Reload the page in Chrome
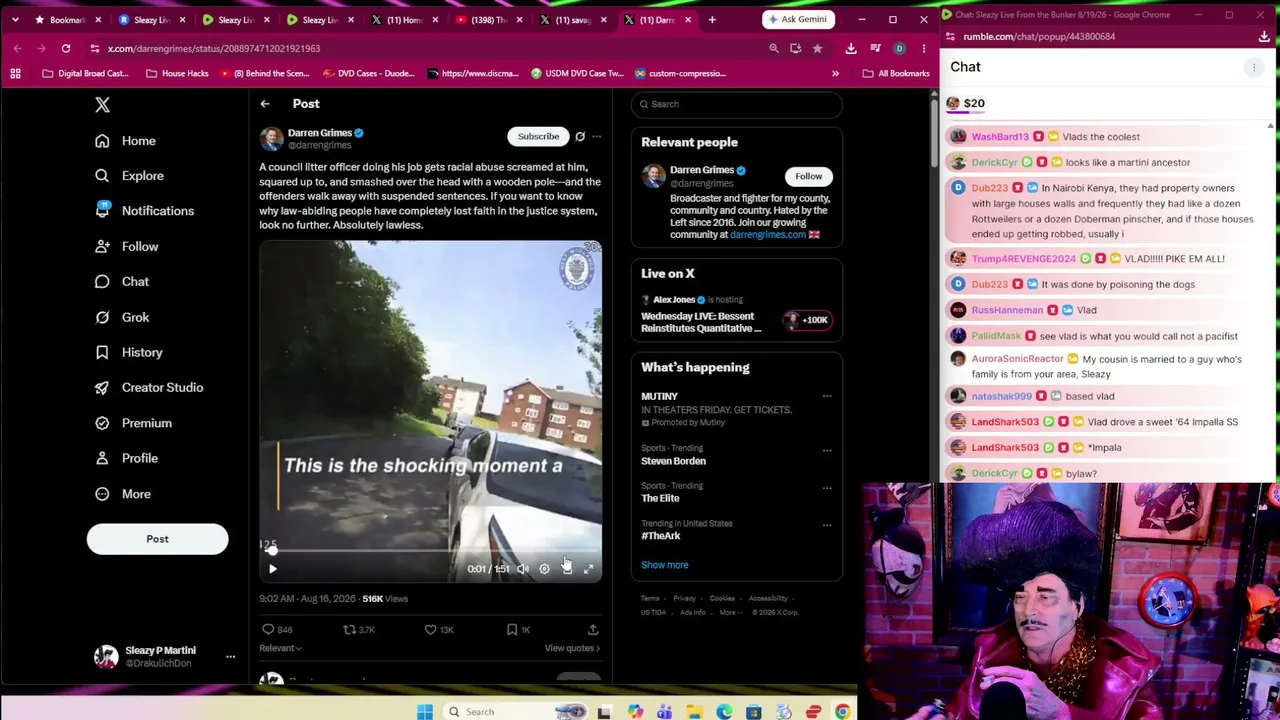This screenshot has width=1280, height=720. click(66, 48)
